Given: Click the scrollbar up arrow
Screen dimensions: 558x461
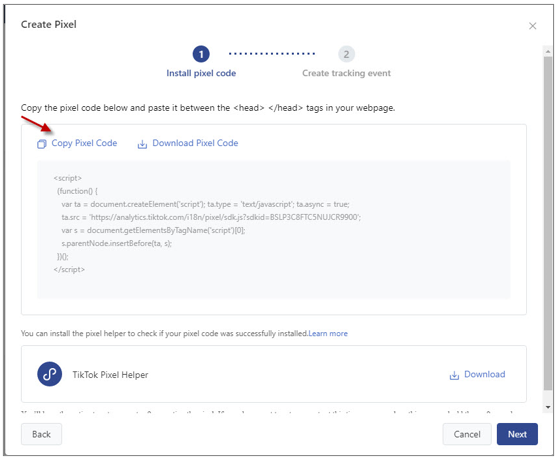Looking at the screenshot, I should tap(548, 52).
